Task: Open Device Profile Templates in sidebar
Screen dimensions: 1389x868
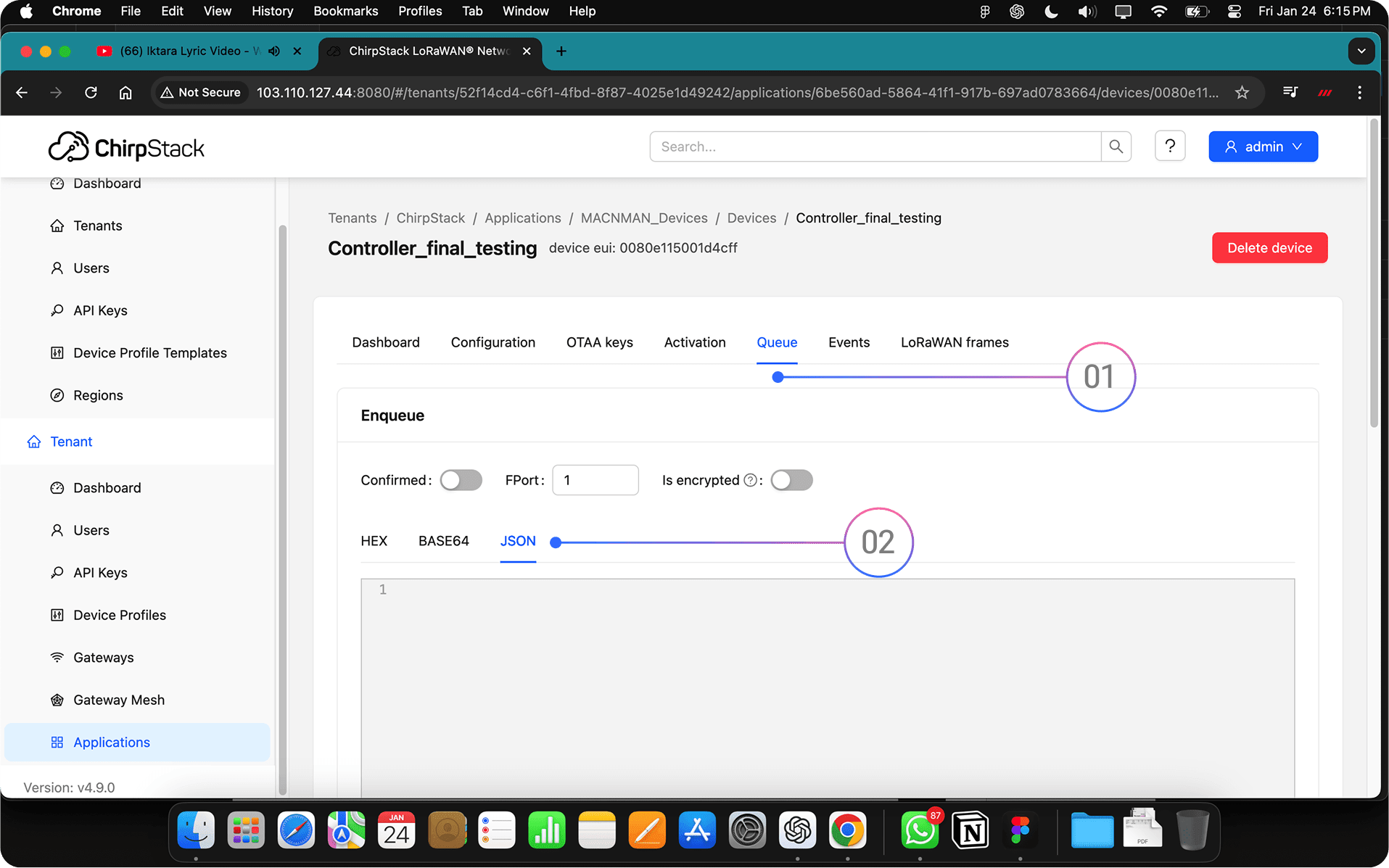Action: (149, 353)
